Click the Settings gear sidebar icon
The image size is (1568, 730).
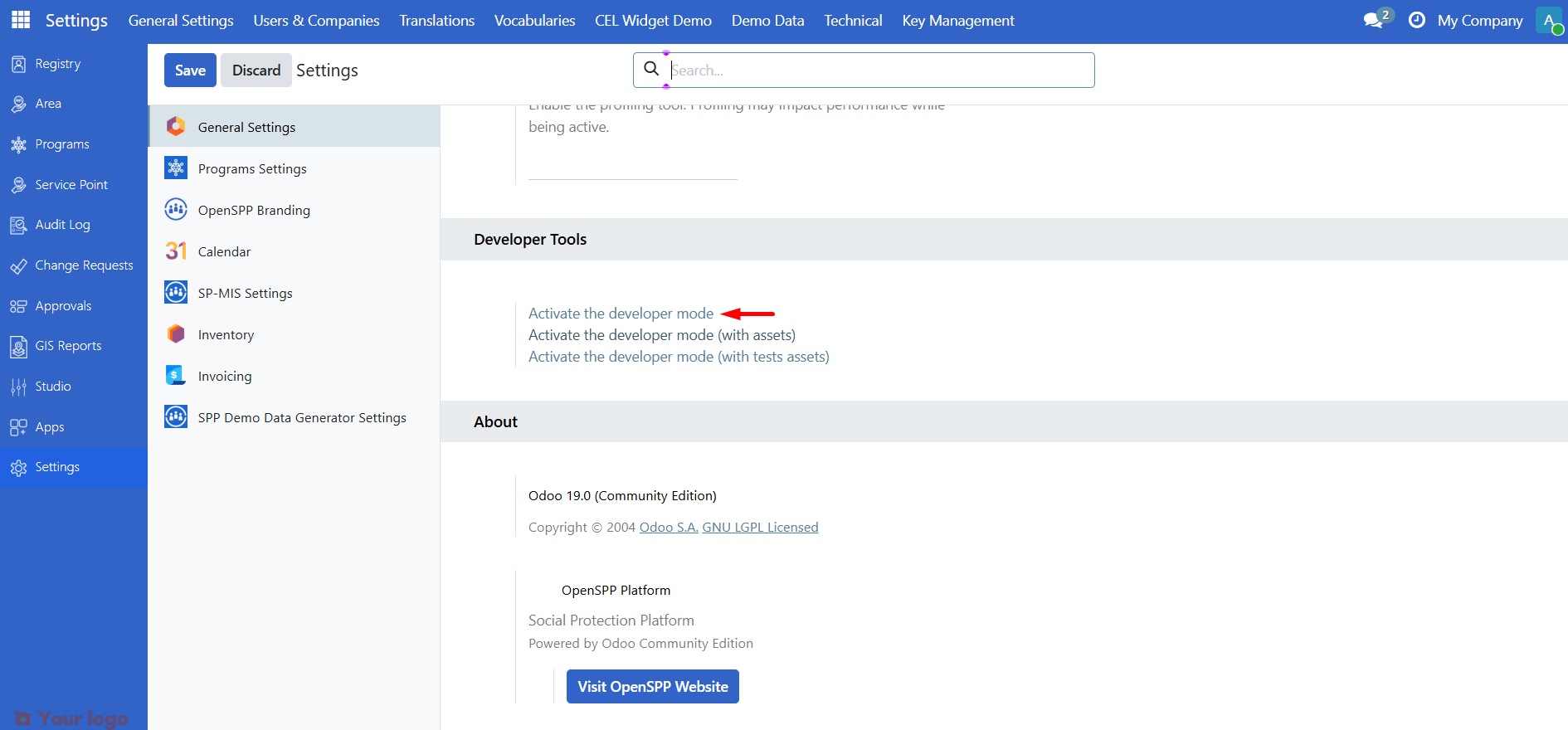(18, 468)
